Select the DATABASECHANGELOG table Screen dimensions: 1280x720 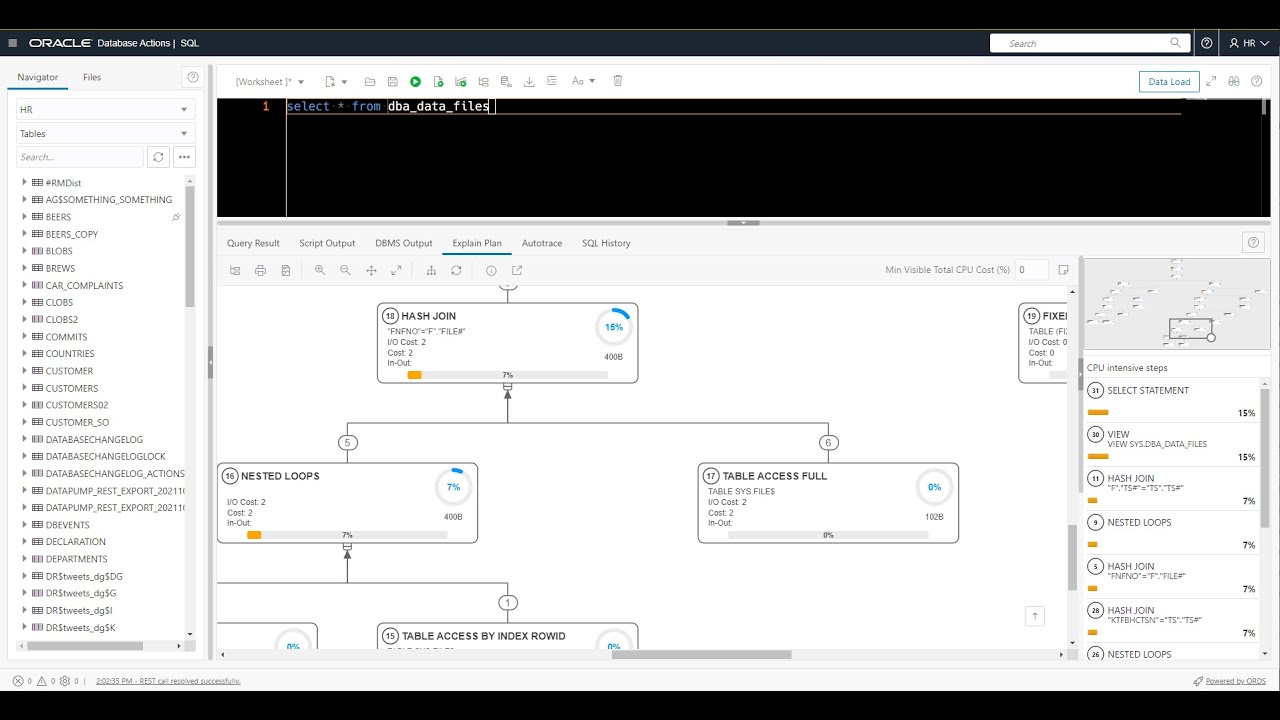94,439
